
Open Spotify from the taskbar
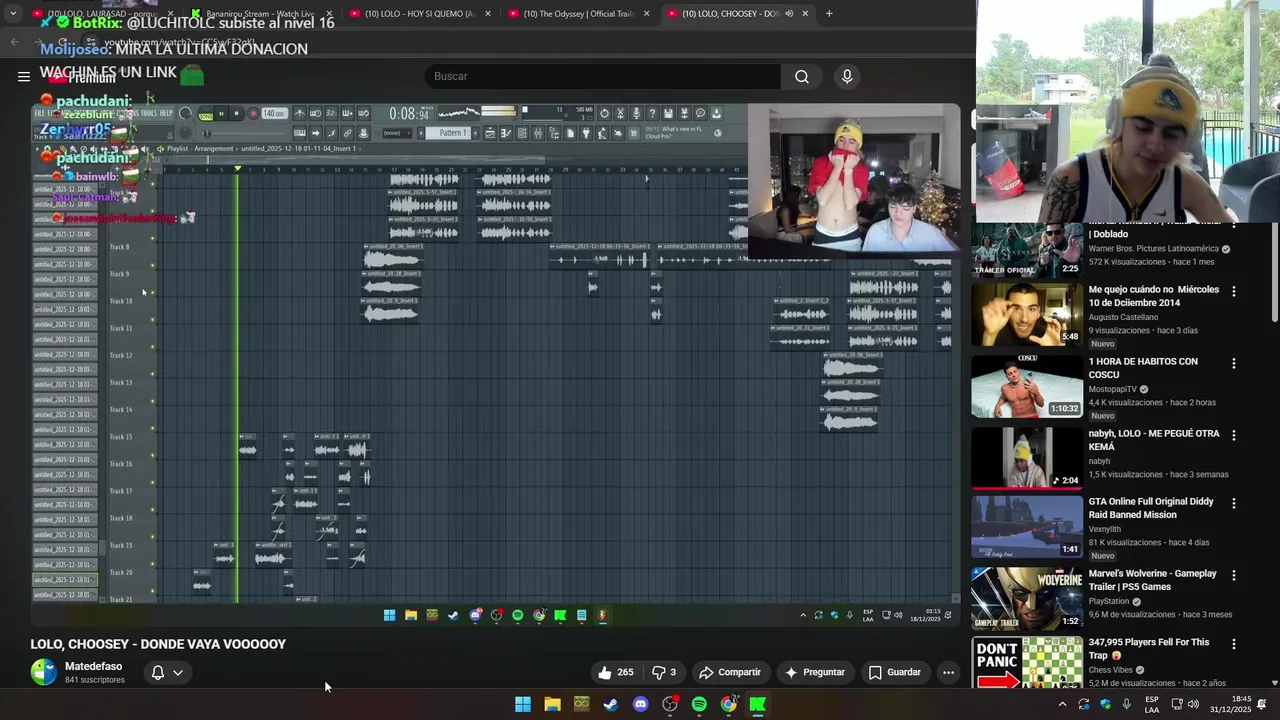[x=699, y=704]
